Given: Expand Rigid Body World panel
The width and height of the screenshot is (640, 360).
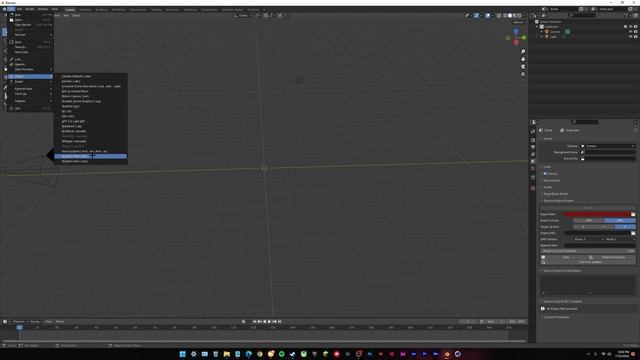Looking at the screenshot, I should point(555,194).
